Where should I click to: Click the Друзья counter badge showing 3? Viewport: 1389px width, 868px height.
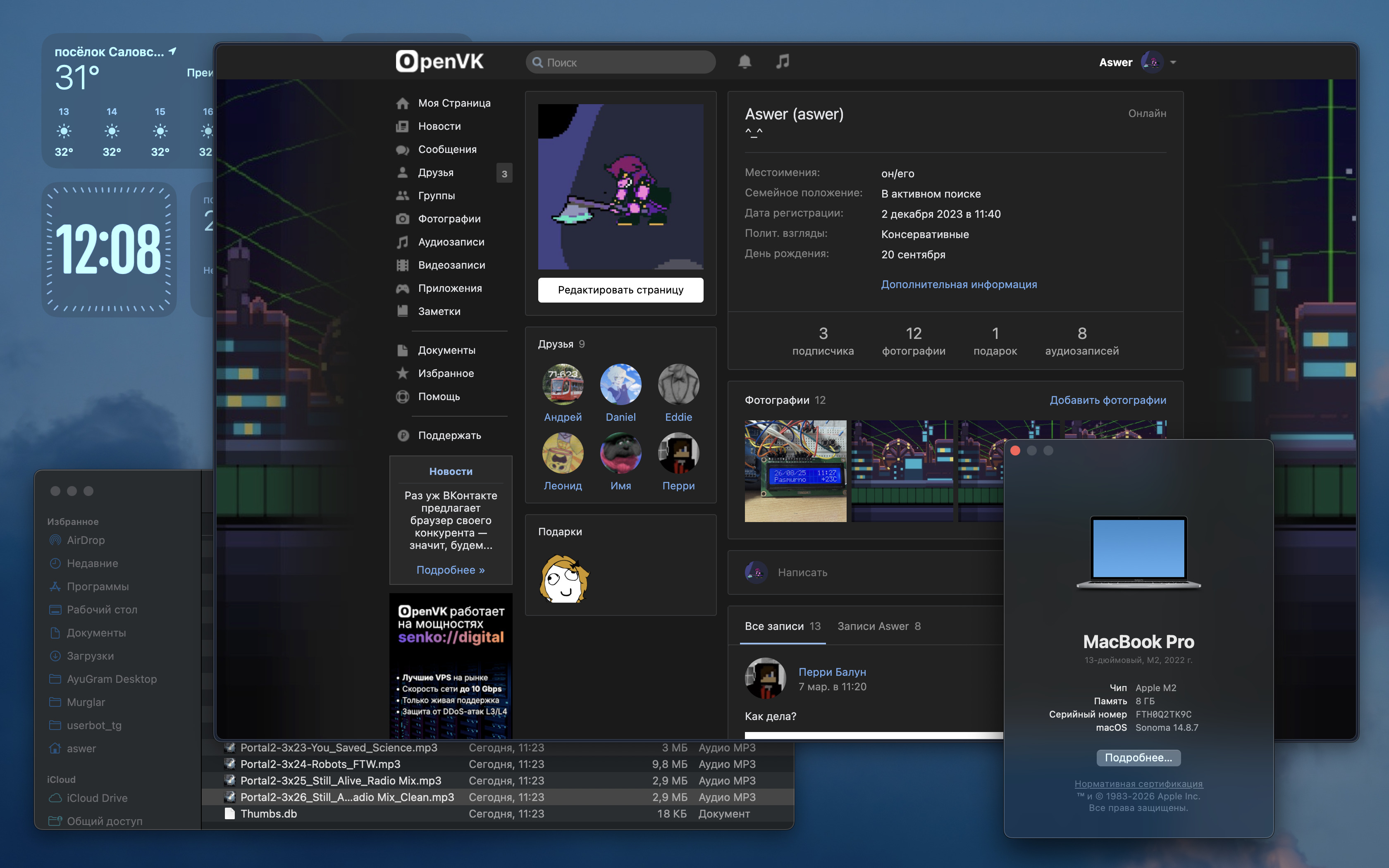(504, 173)
